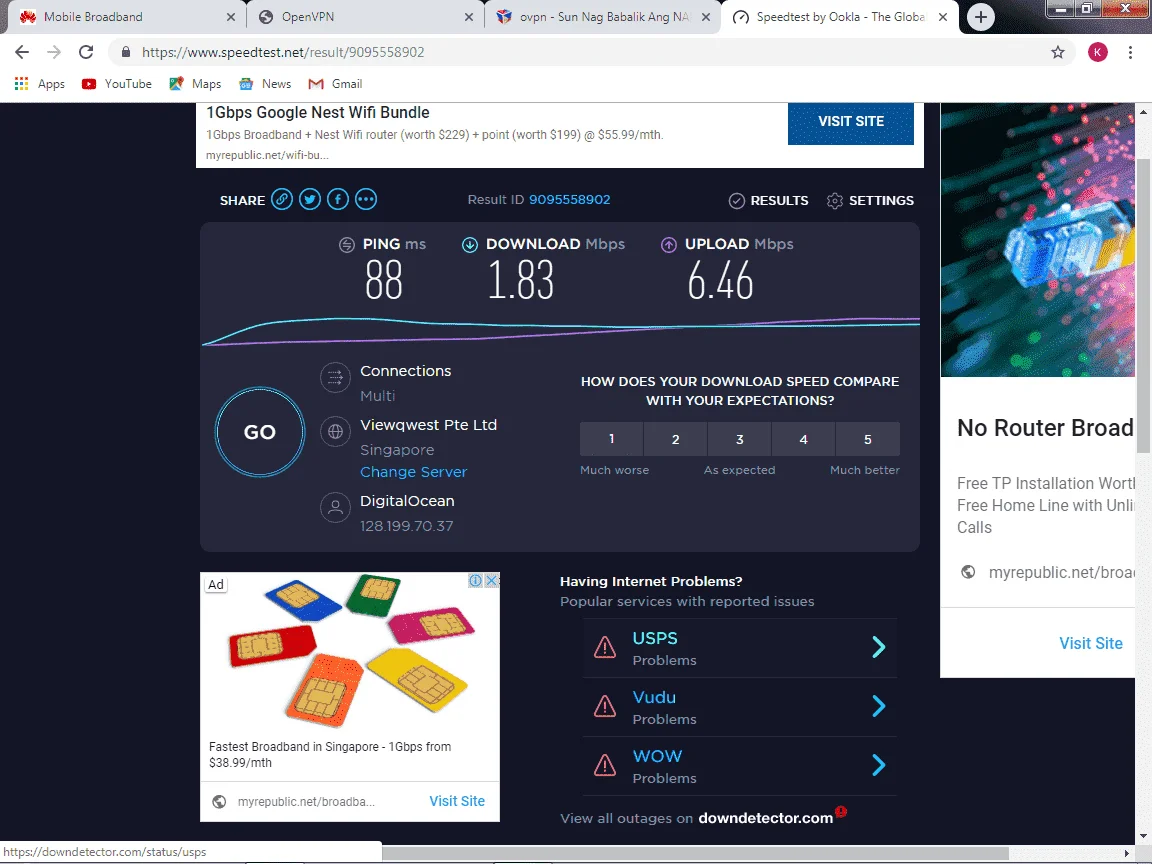Bookmark this page with the star

point(1058,52)
